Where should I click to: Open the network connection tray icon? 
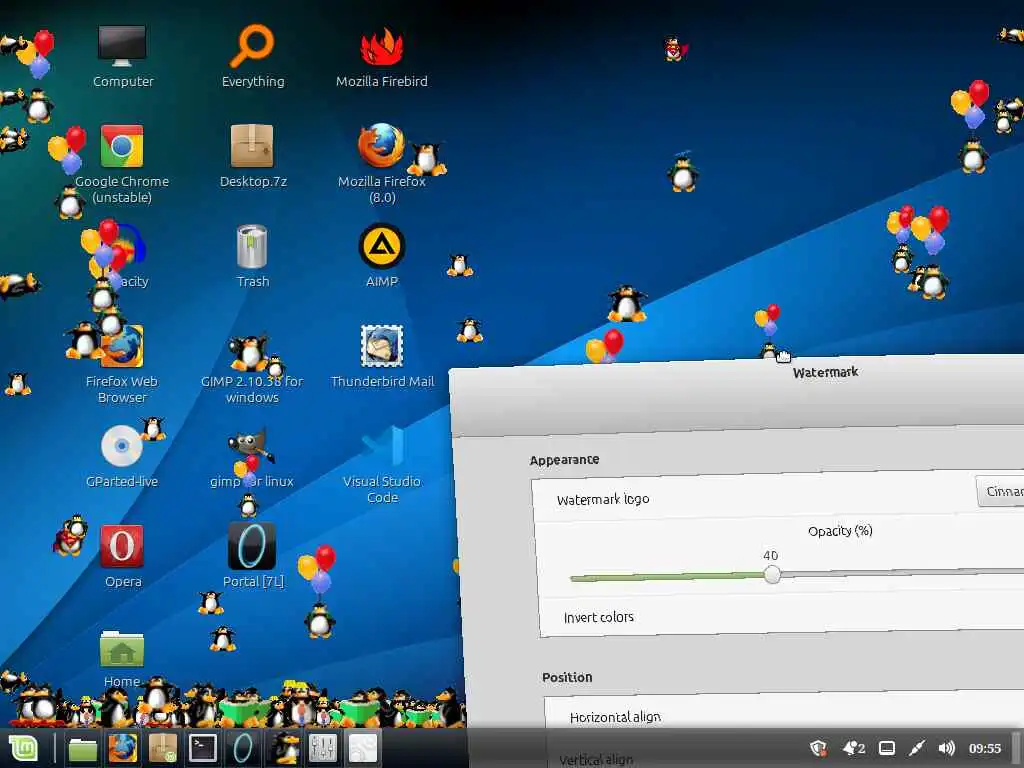[x=916, y=748]
